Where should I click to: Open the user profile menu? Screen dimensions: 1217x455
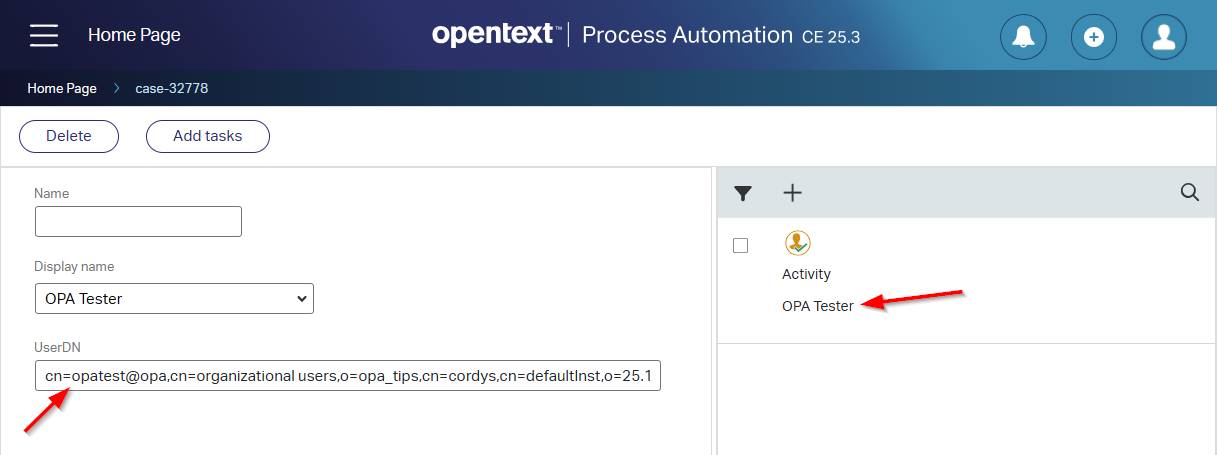coord(1163,37)
